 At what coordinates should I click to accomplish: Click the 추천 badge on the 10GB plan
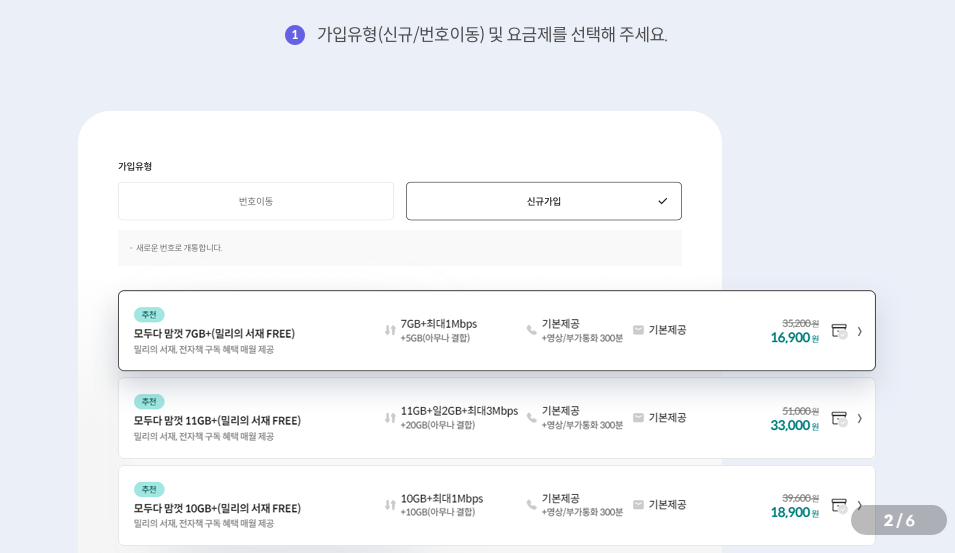click(149, 490)
